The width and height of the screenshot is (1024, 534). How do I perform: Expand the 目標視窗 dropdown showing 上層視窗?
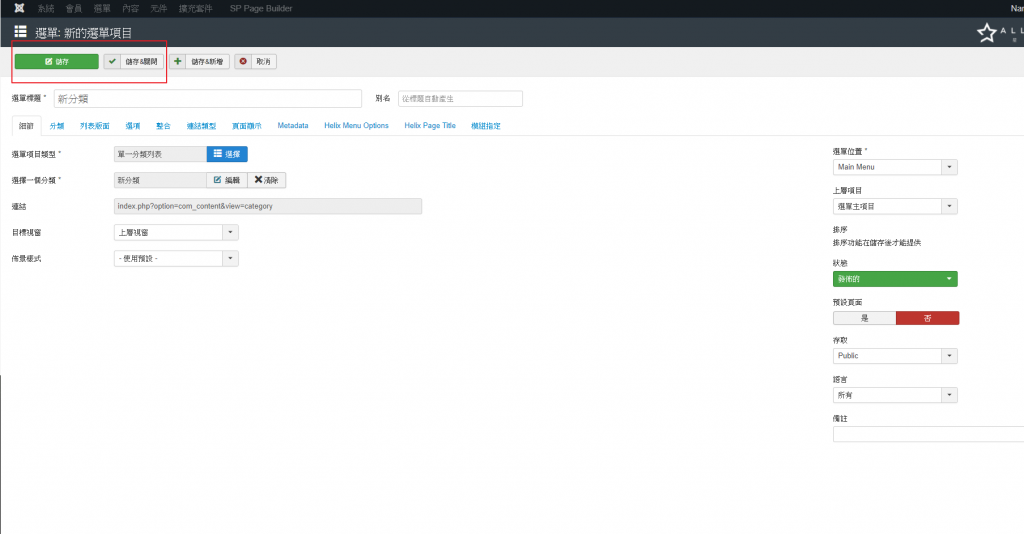(177, 232)
